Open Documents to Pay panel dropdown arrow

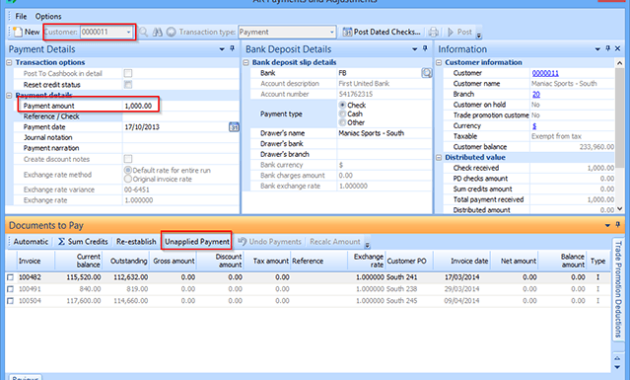pos(608,225)
